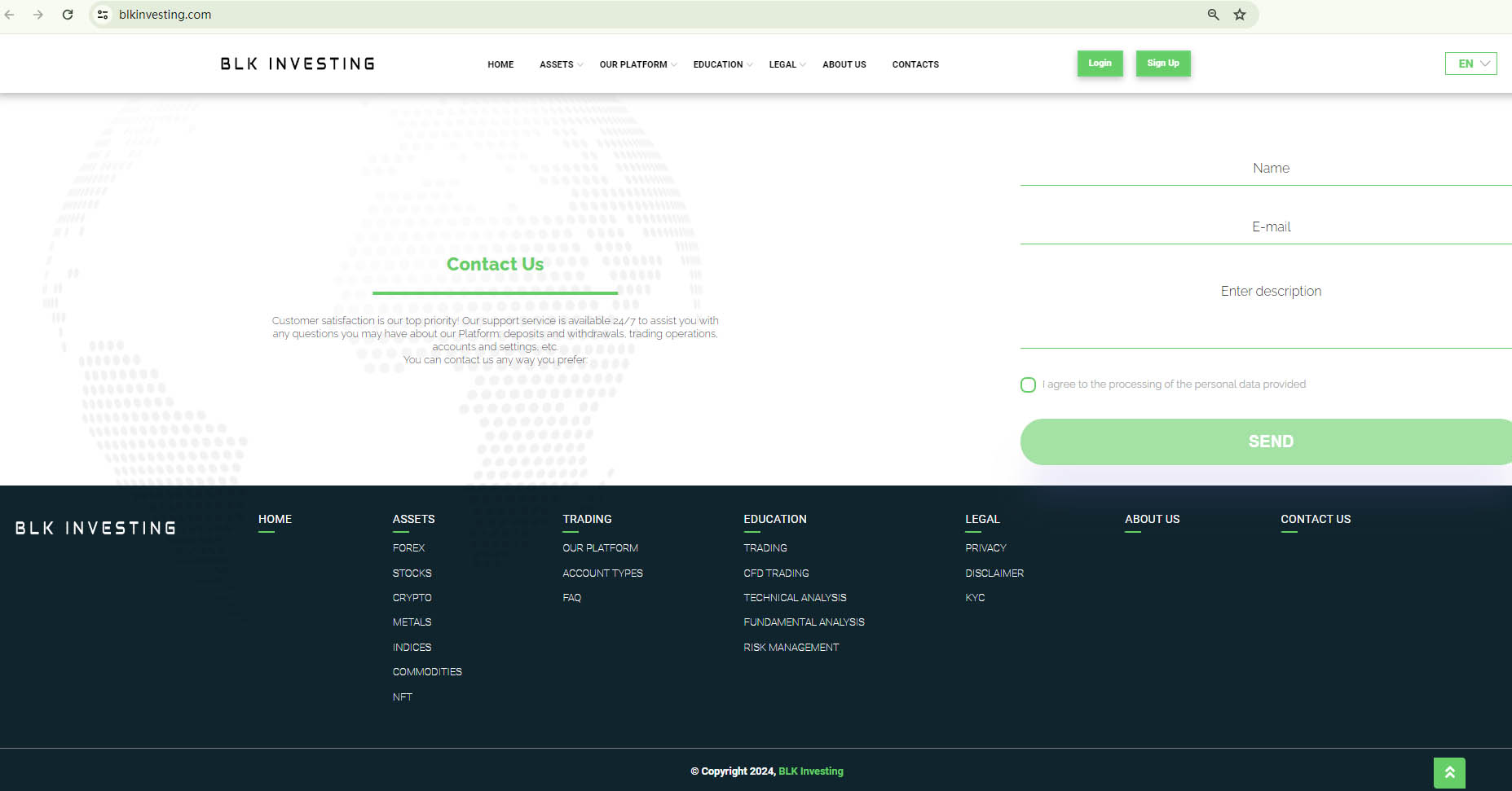Open the footer TRADING column heading

click(587, 519)
